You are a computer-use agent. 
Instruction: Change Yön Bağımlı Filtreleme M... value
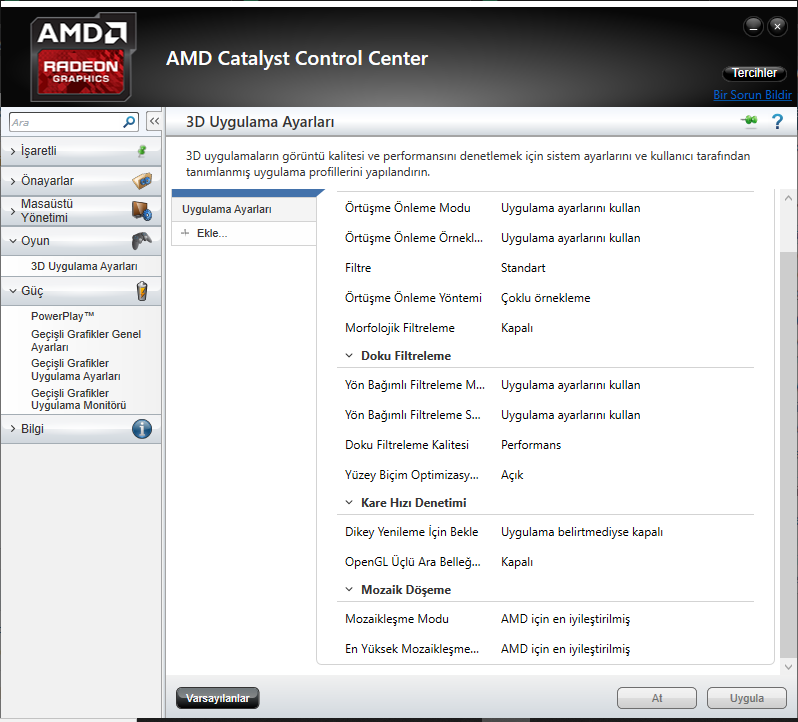tap(571, 385)
